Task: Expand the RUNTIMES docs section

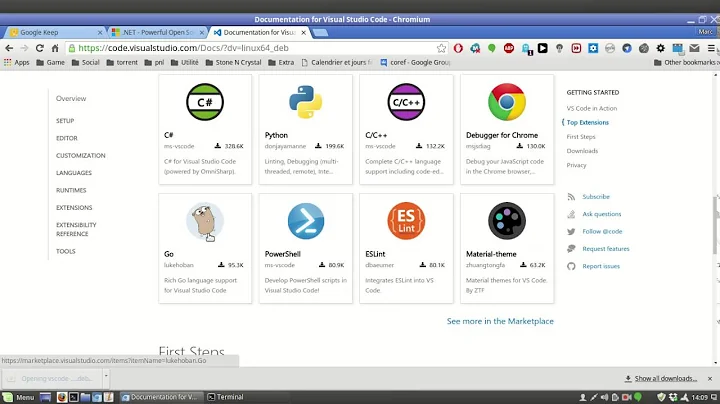Action: tap(71, 191)
